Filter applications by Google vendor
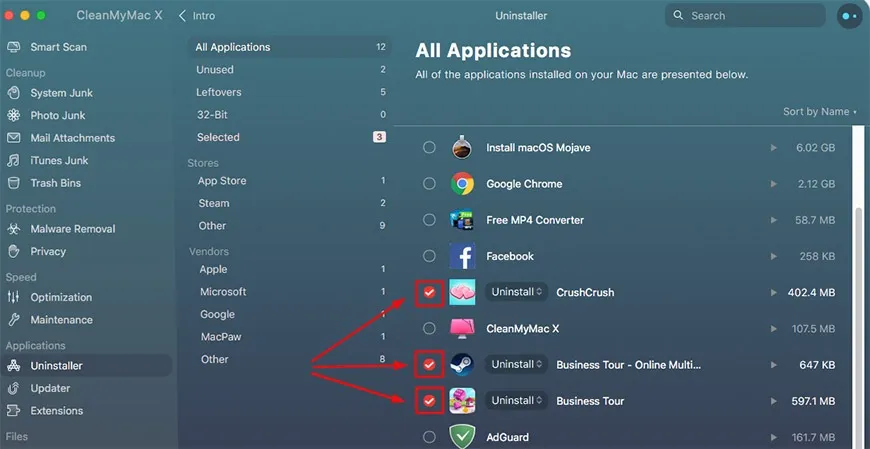The image size is (870, 449). click(290, 314)
